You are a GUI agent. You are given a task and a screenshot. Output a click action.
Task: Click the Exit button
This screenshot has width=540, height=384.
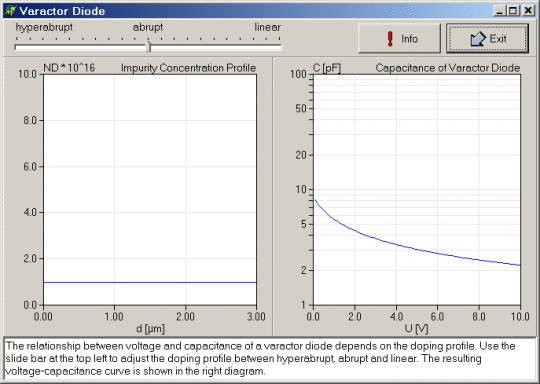click(x=487, y=38)
